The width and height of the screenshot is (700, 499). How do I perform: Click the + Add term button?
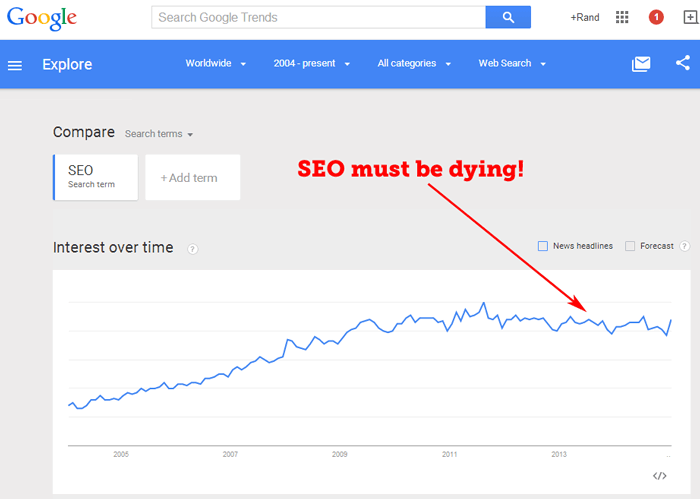193,177
